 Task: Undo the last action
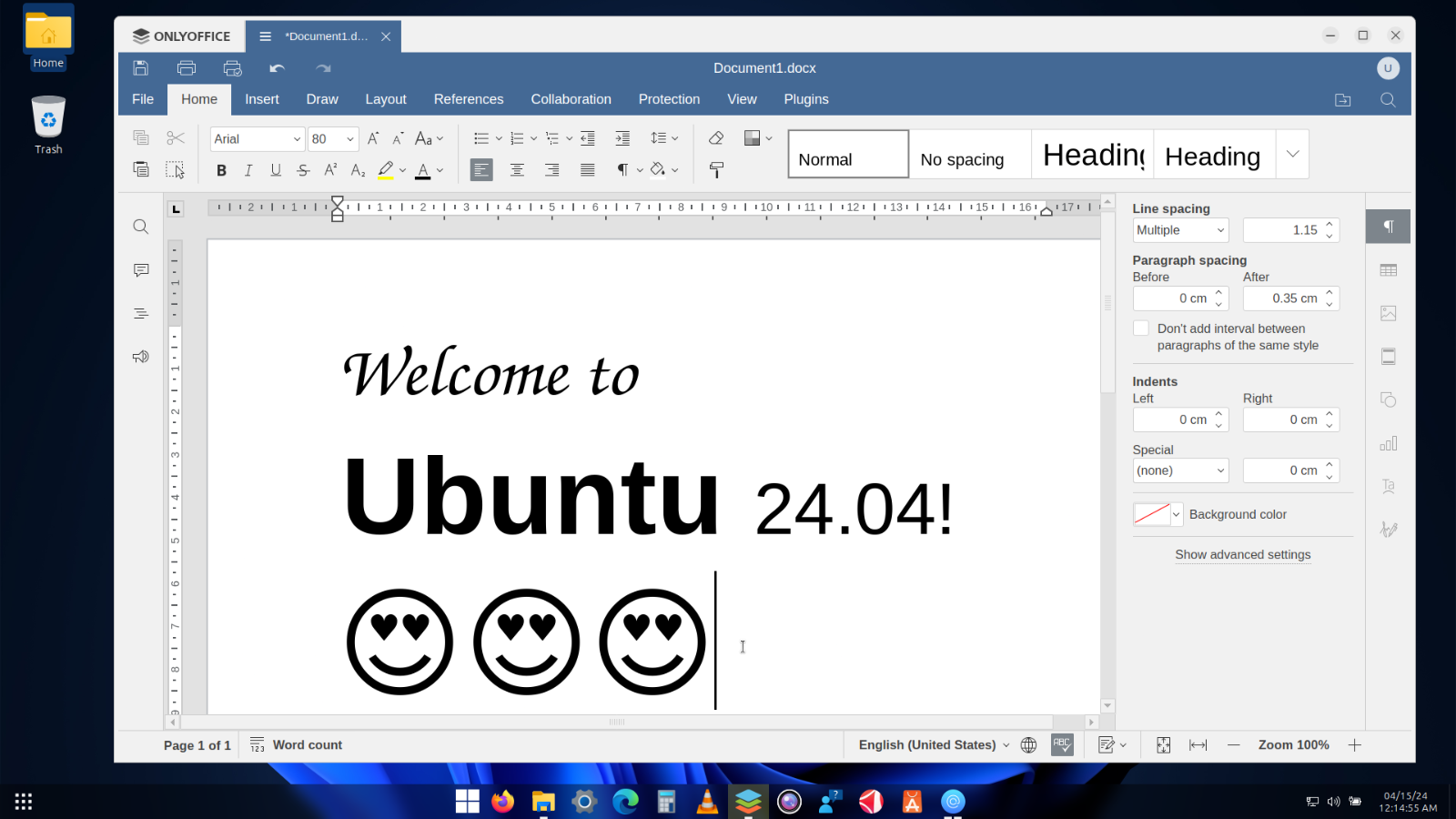pyautogui.click(x=278, y=68)
